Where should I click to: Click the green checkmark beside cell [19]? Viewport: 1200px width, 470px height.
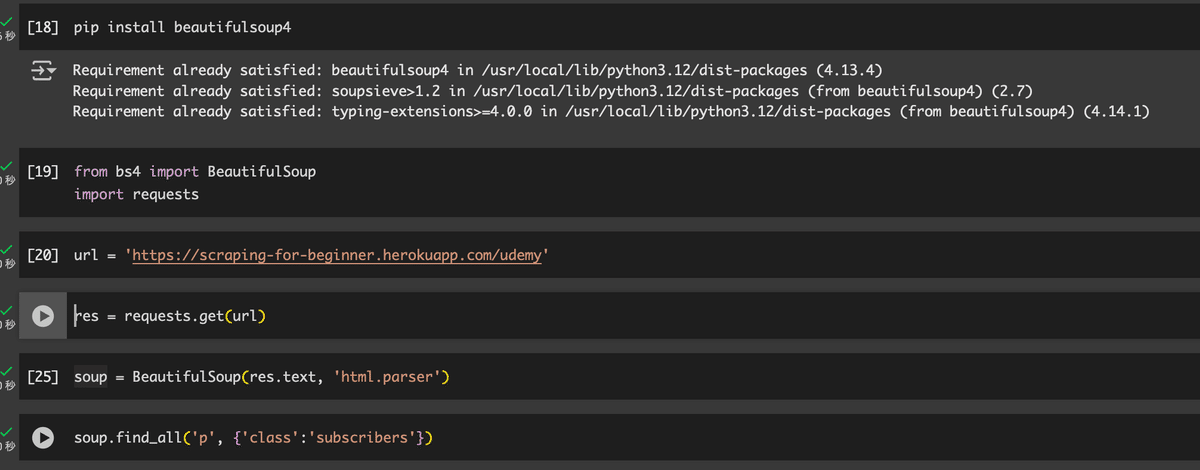(x=7, y=164)
